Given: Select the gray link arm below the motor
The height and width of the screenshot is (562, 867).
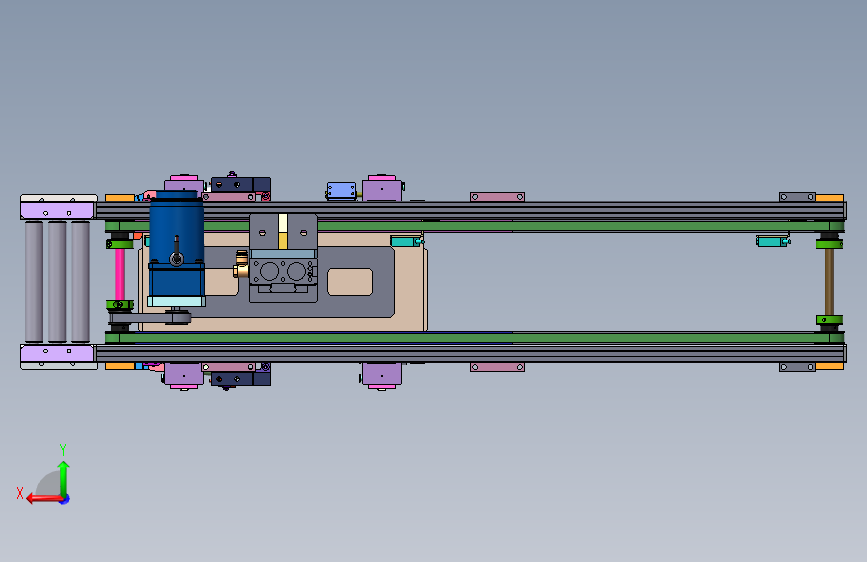Looking at the screenshot, I should point(149,318).
